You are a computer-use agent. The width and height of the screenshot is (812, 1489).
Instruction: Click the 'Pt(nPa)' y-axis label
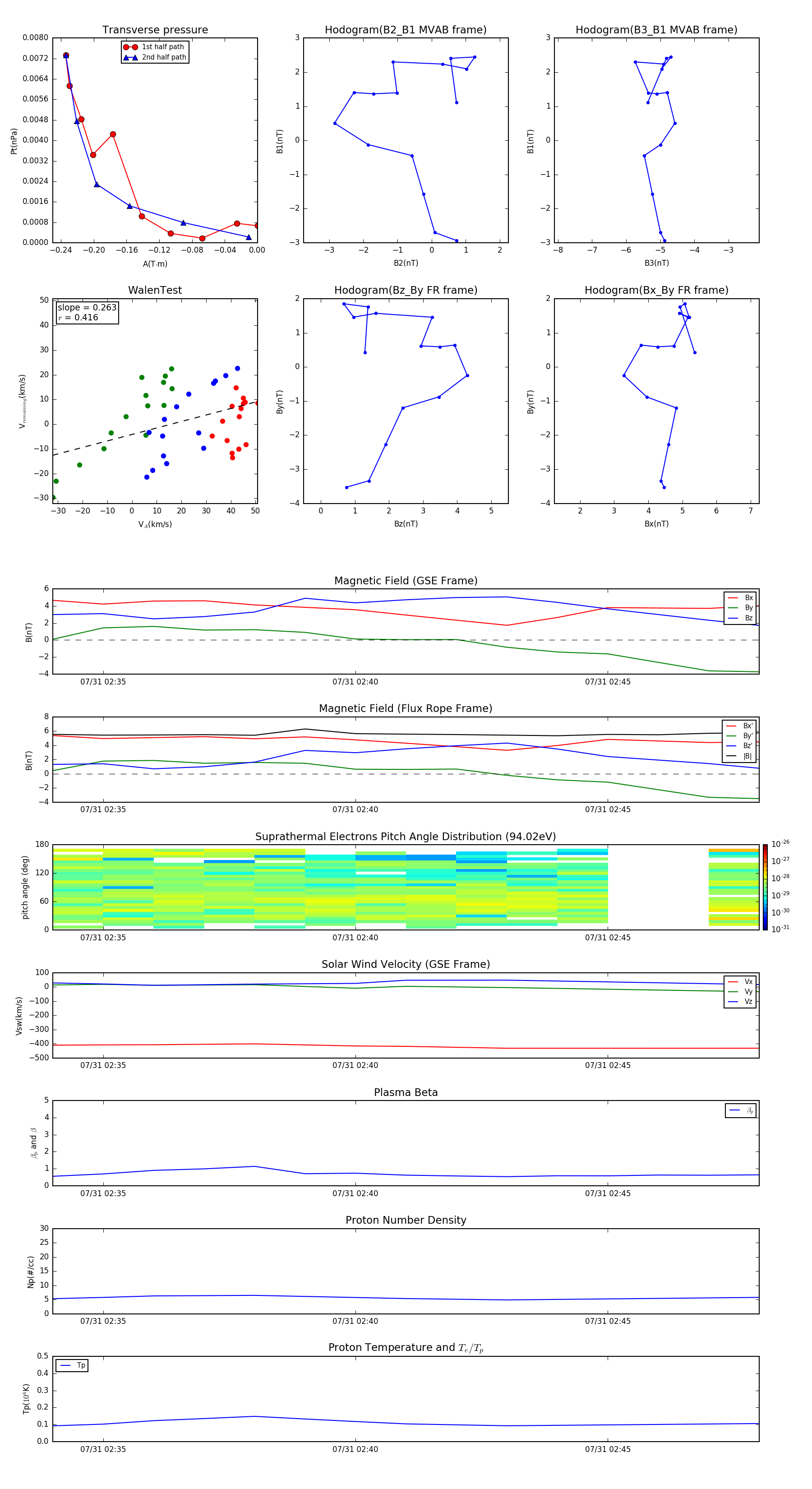(14, 141)
